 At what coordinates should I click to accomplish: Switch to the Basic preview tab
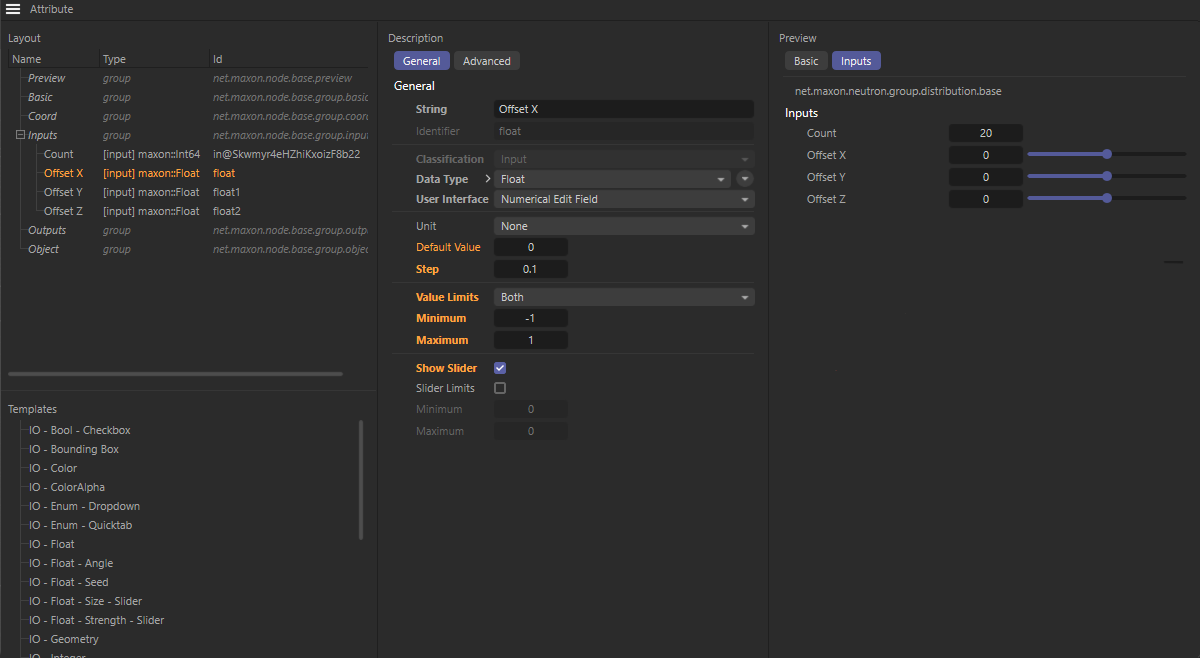[806, 61]
